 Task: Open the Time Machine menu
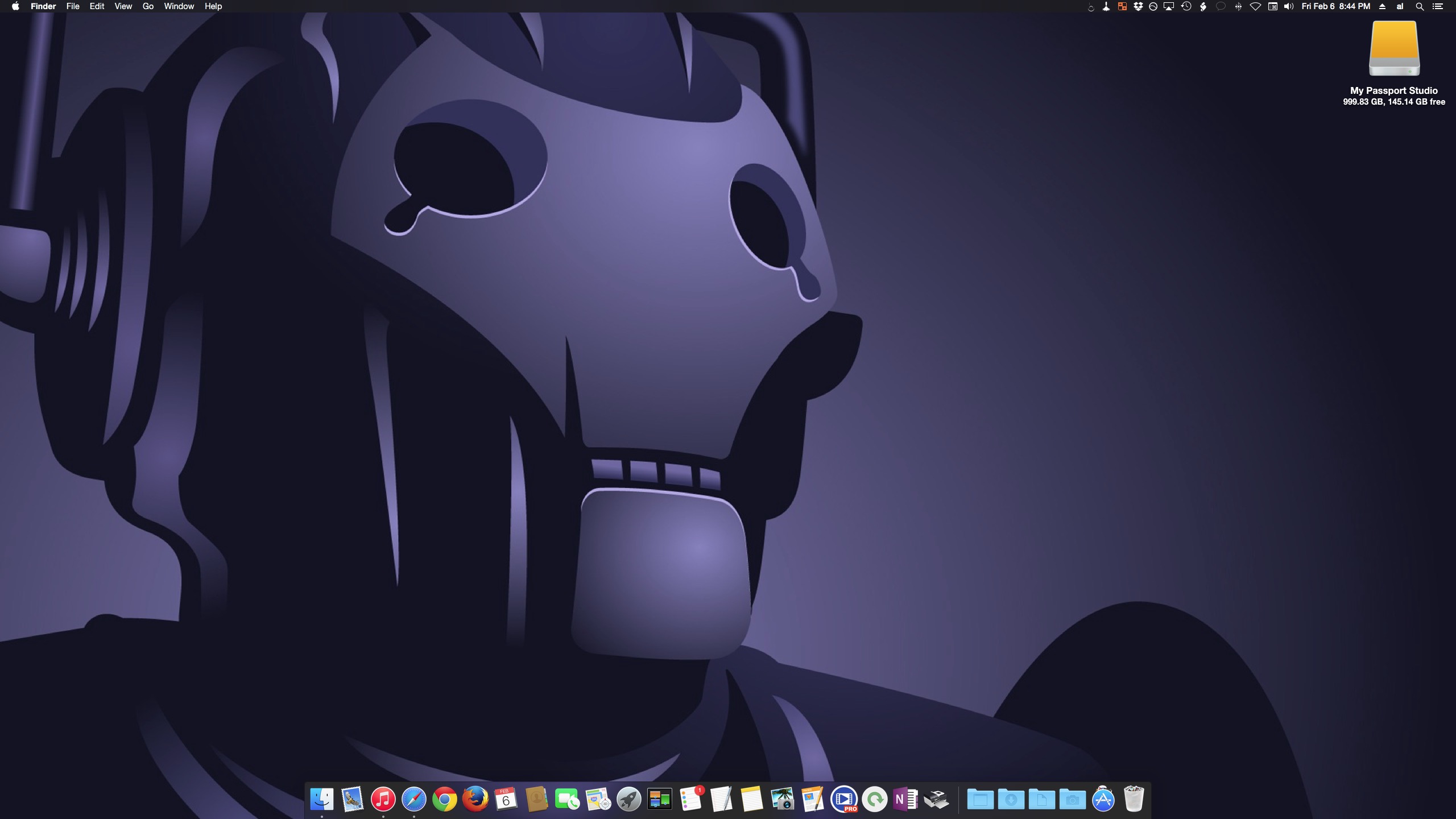point(1186,6)
